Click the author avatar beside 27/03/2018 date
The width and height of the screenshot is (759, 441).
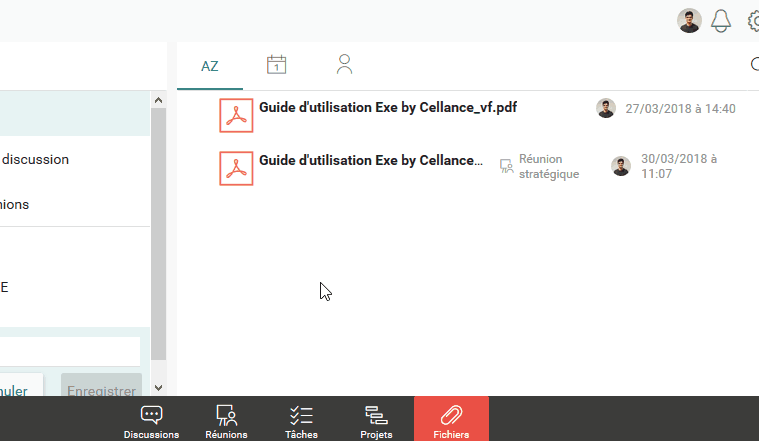point(606,108)
